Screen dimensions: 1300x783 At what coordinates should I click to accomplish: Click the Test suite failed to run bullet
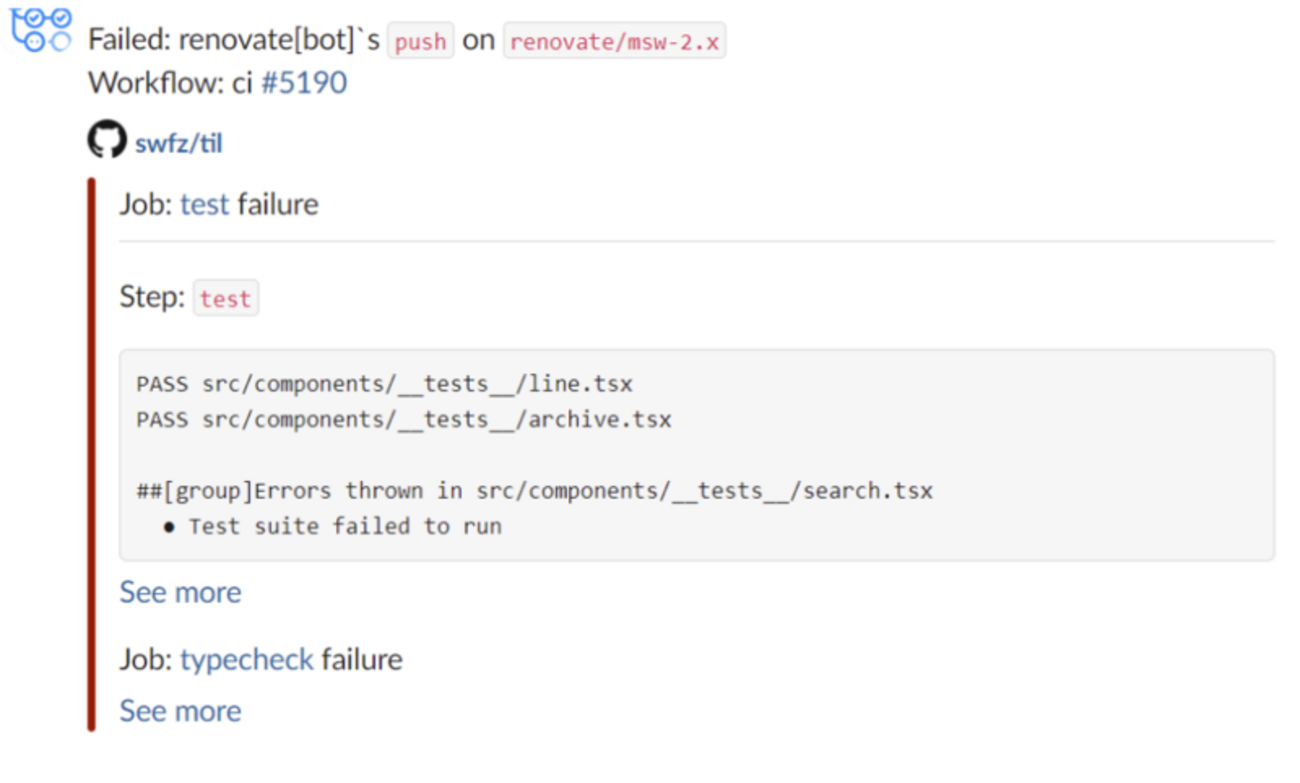[x=345, y=526]
